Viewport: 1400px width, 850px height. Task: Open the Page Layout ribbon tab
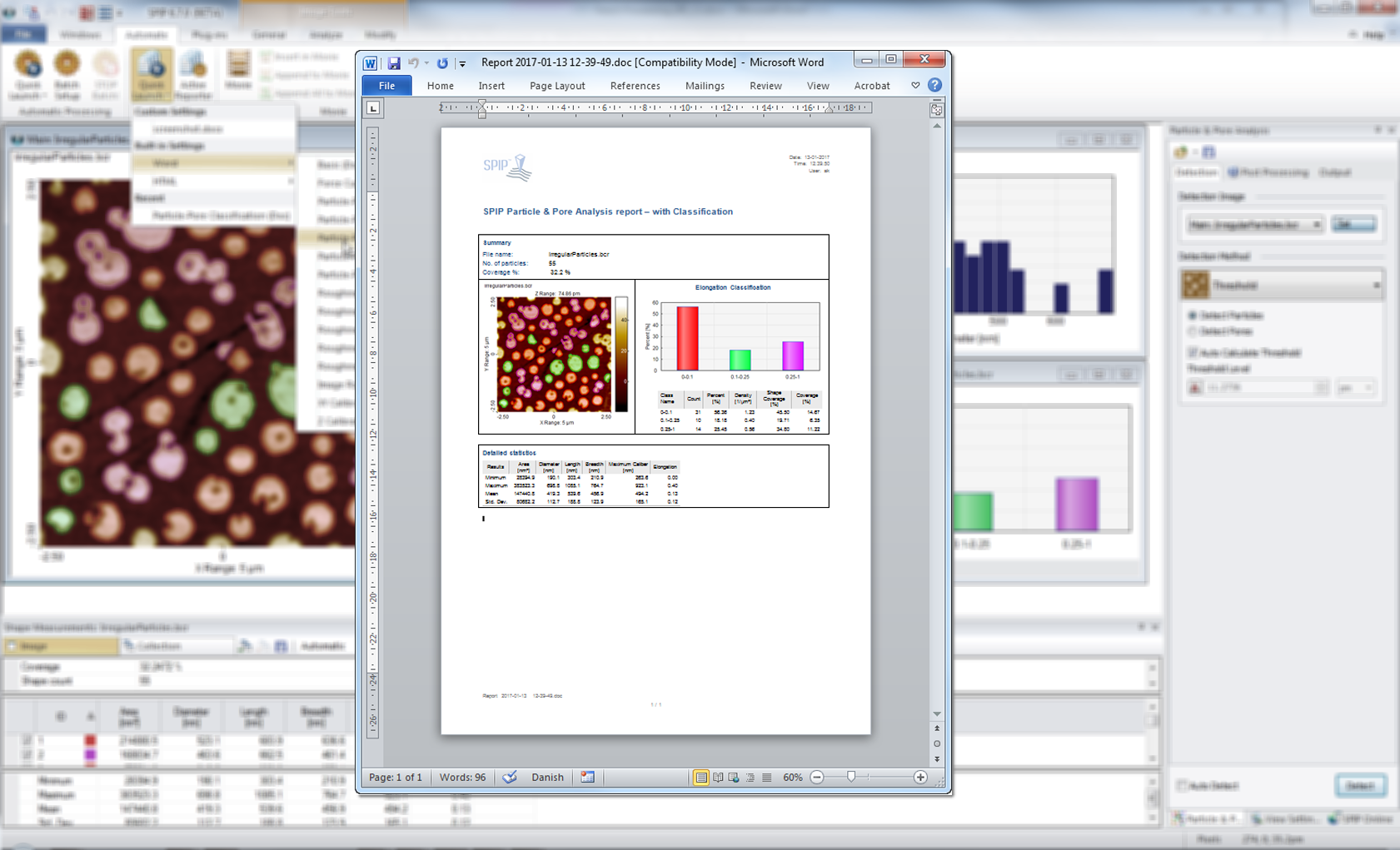pos(557,86)
